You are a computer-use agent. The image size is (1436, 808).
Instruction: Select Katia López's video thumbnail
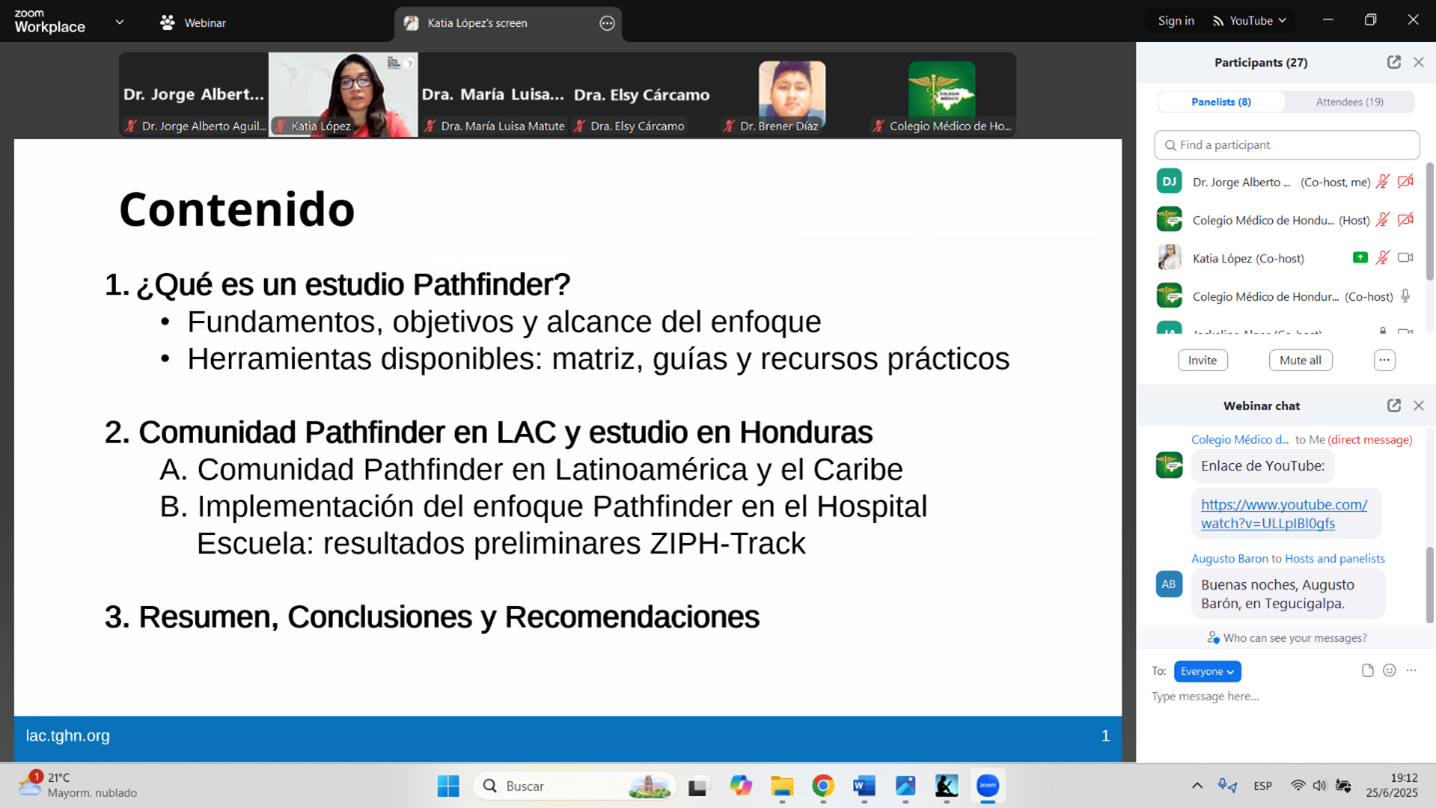coord(343,94)
